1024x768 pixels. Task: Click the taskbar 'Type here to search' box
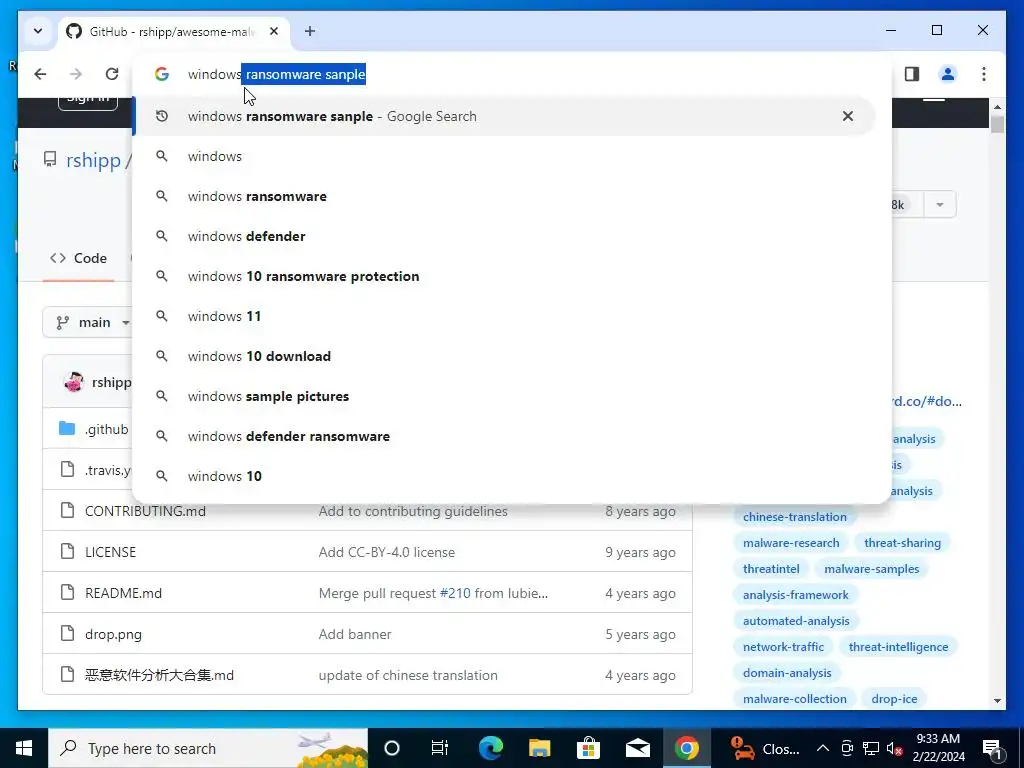pos(208,748)
